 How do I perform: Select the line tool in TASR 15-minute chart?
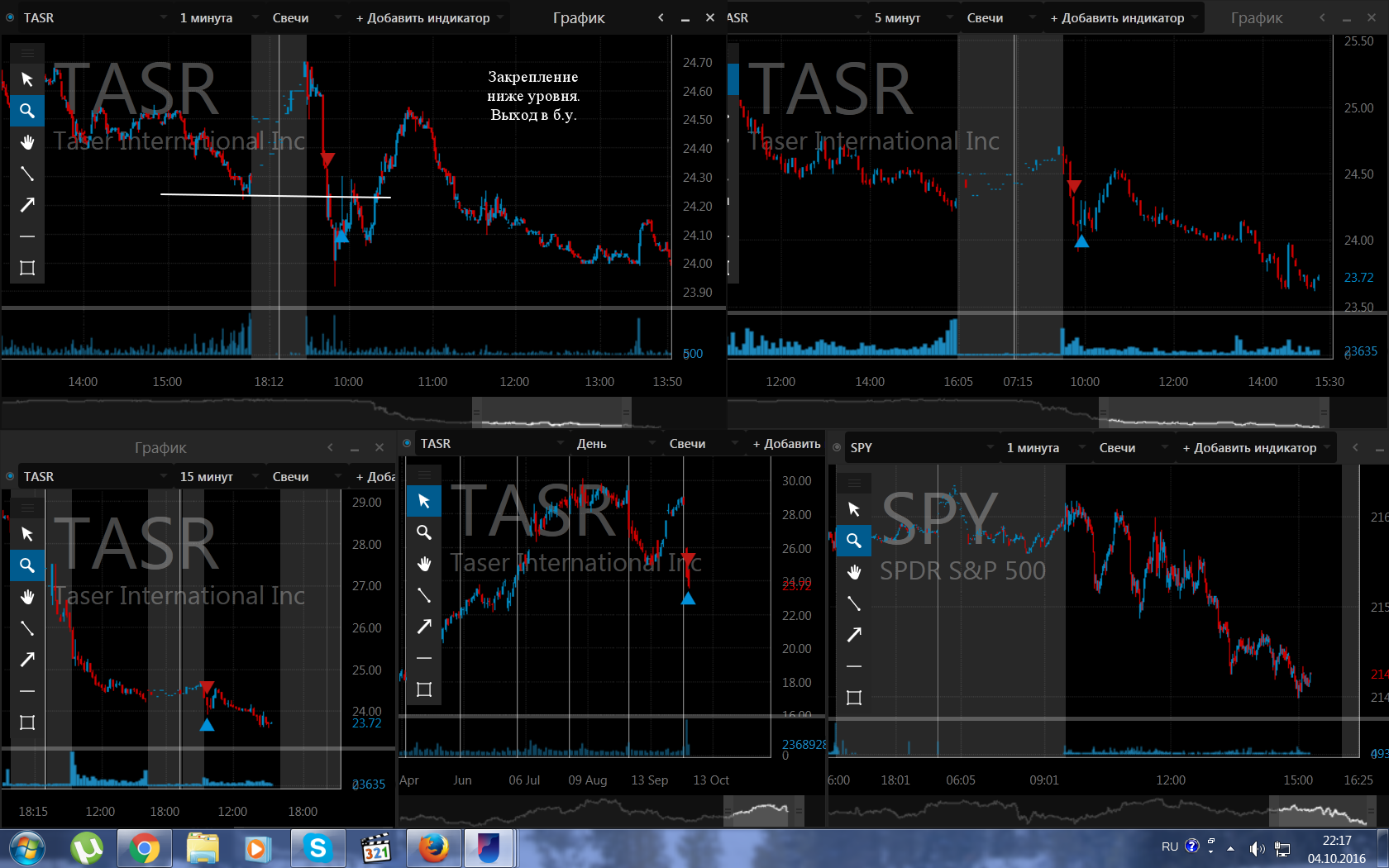[27, 628]
